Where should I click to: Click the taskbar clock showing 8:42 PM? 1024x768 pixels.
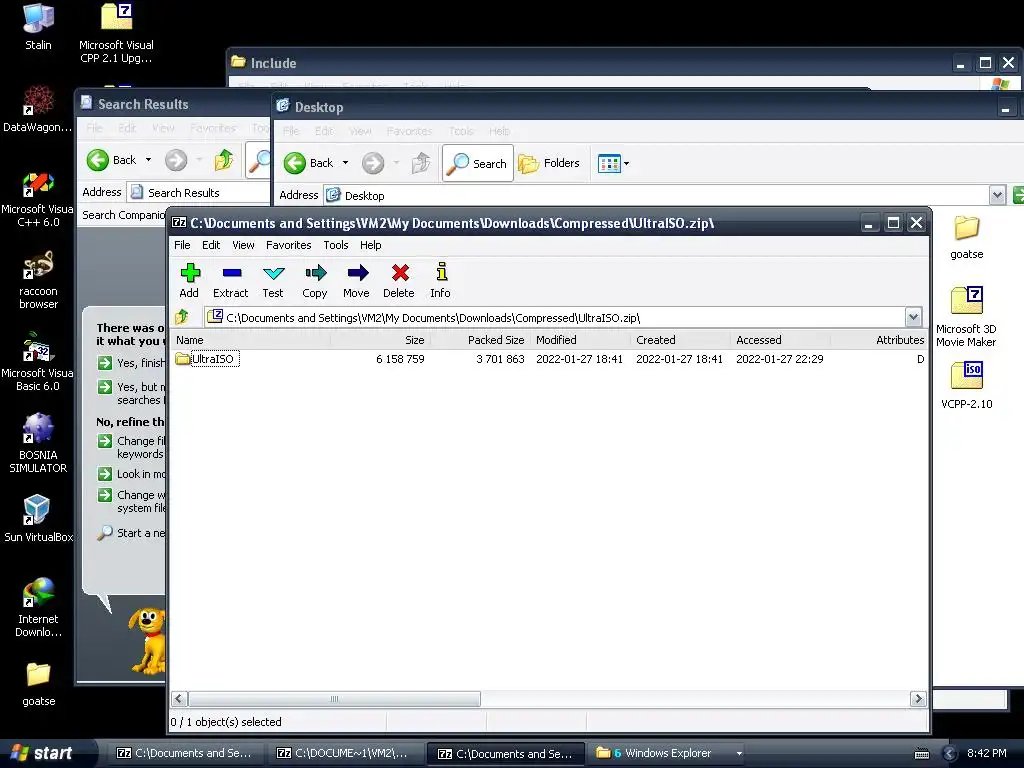click(x=987, y=753)
